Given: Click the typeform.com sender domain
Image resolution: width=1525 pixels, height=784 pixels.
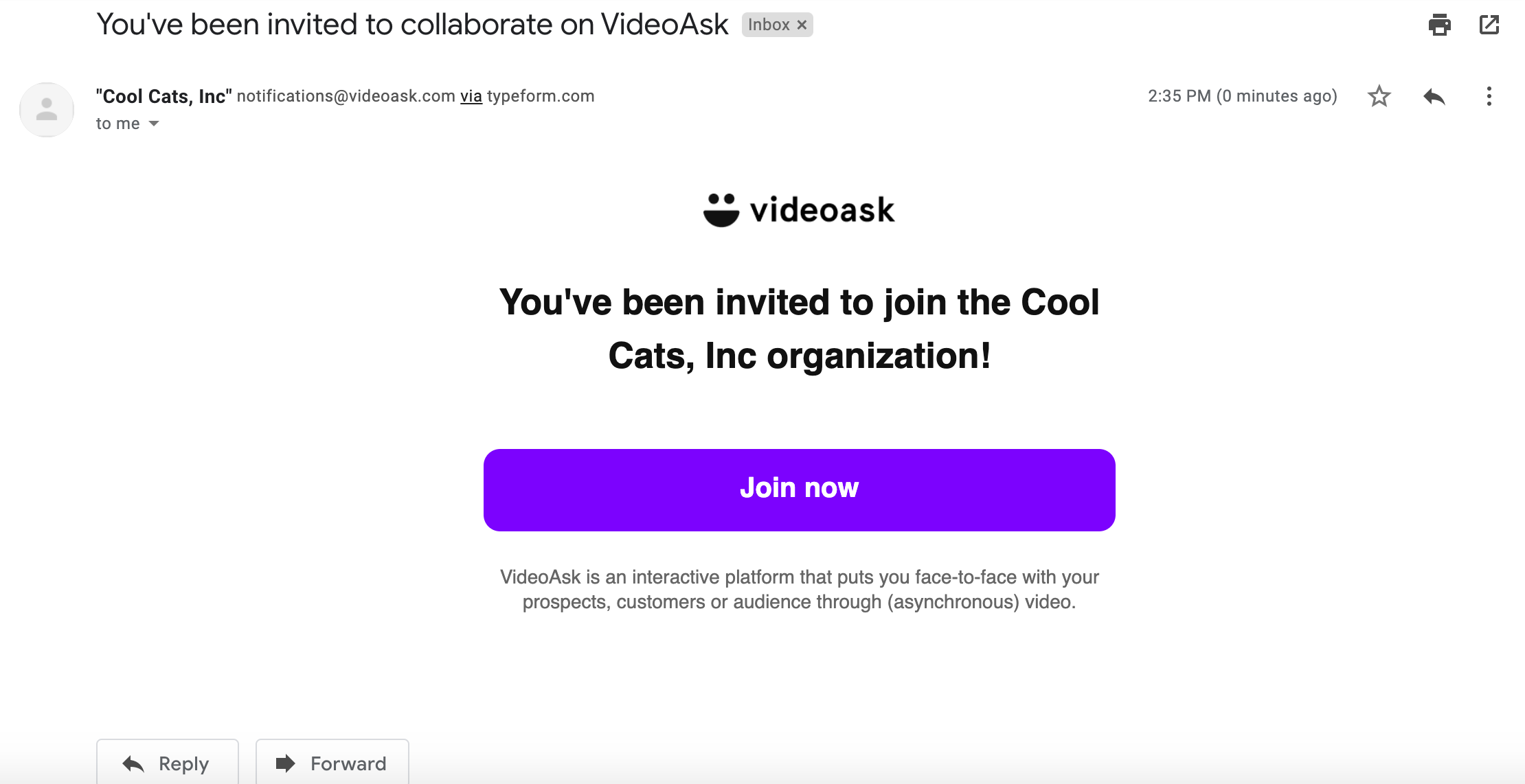Looking at the screenshot, I should point(541,96).
